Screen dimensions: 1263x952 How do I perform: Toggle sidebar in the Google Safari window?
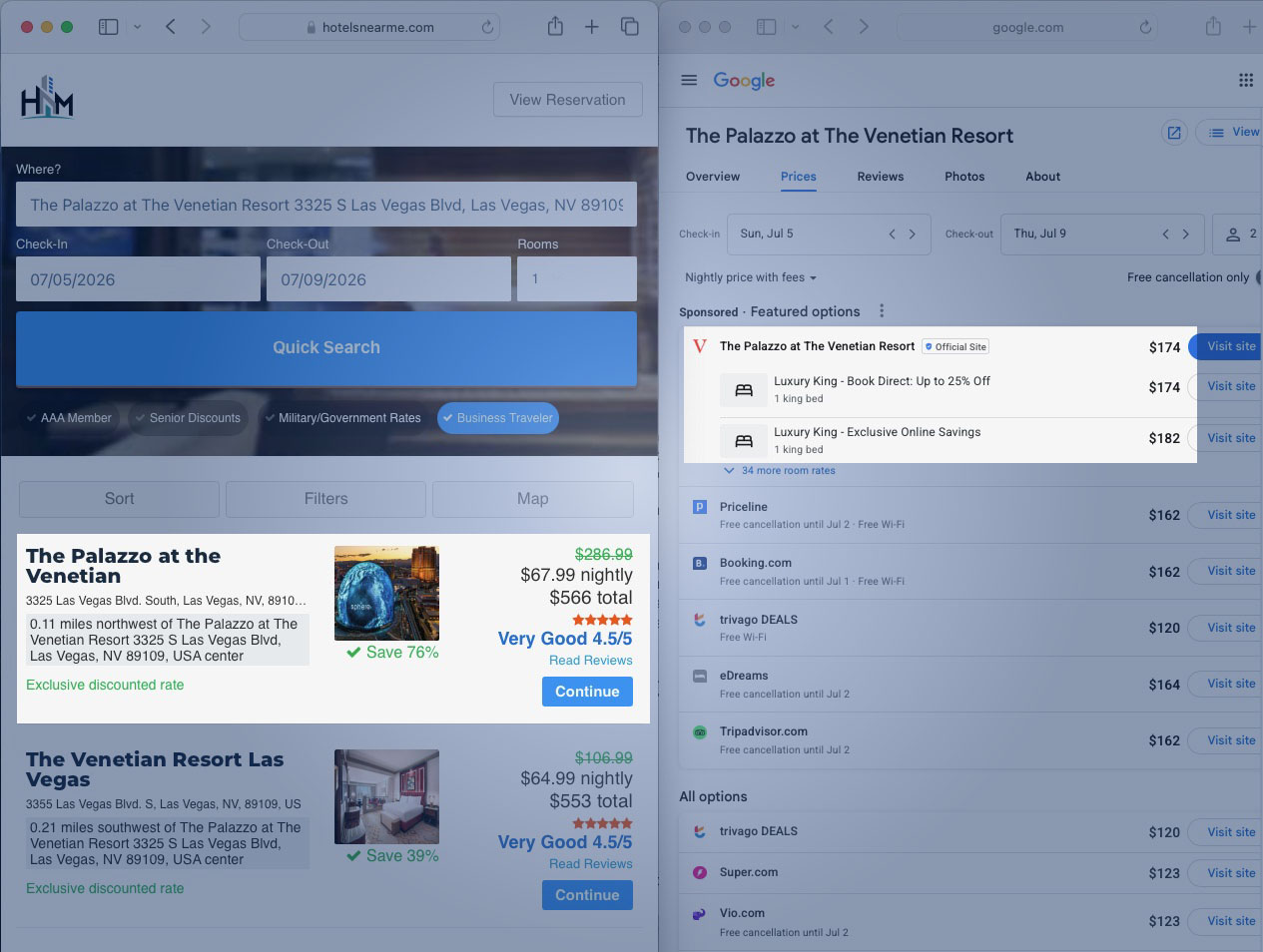(767, 27)
